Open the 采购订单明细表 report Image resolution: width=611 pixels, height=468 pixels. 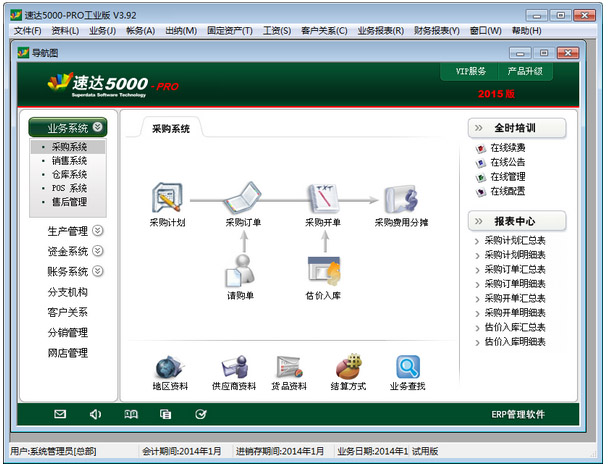[x=515, y=284]
